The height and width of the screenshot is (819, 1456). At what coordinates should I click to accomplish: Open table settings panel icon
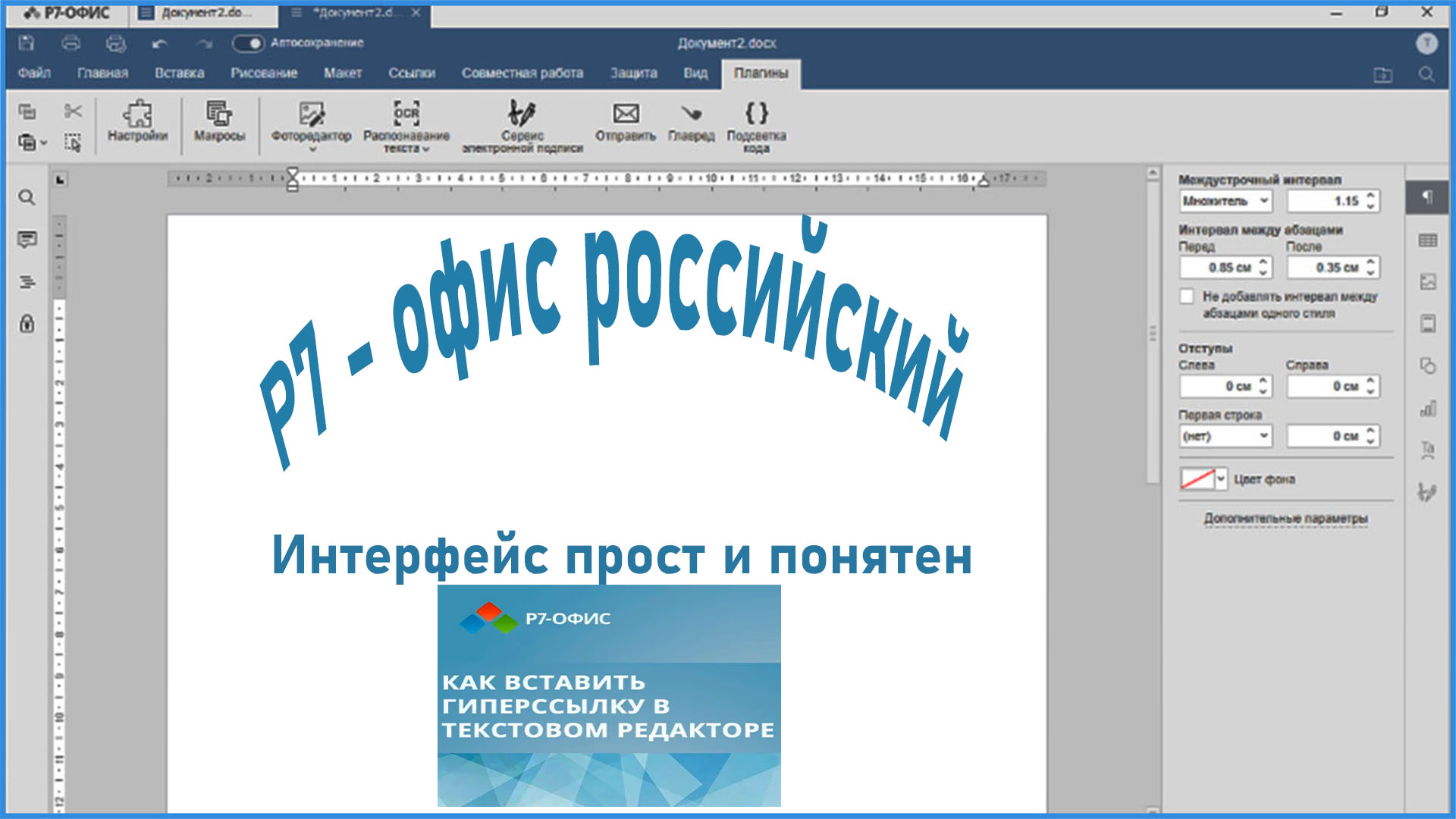[x=1427, y=240]
